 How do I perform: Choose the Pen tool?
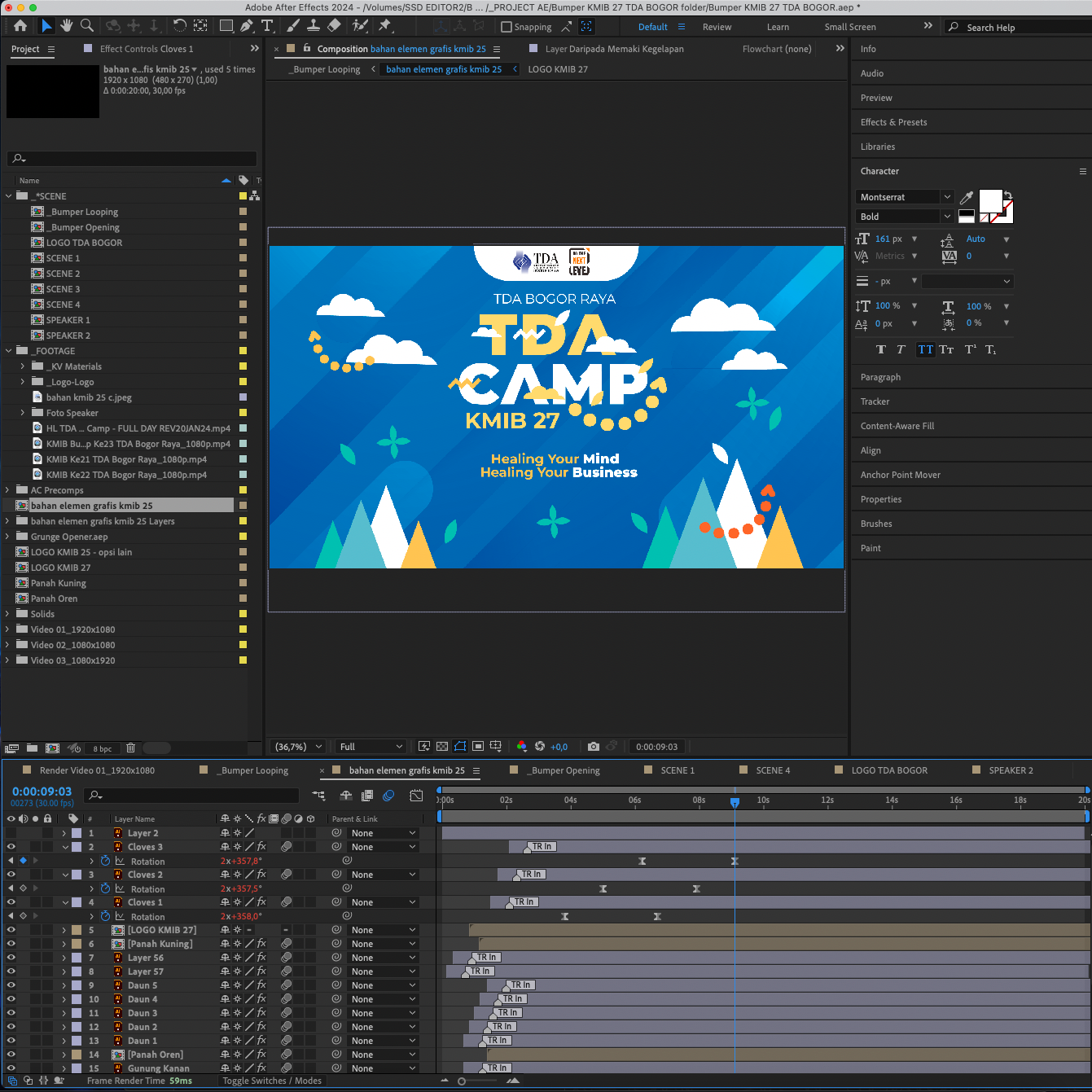(x=246, y=26)
